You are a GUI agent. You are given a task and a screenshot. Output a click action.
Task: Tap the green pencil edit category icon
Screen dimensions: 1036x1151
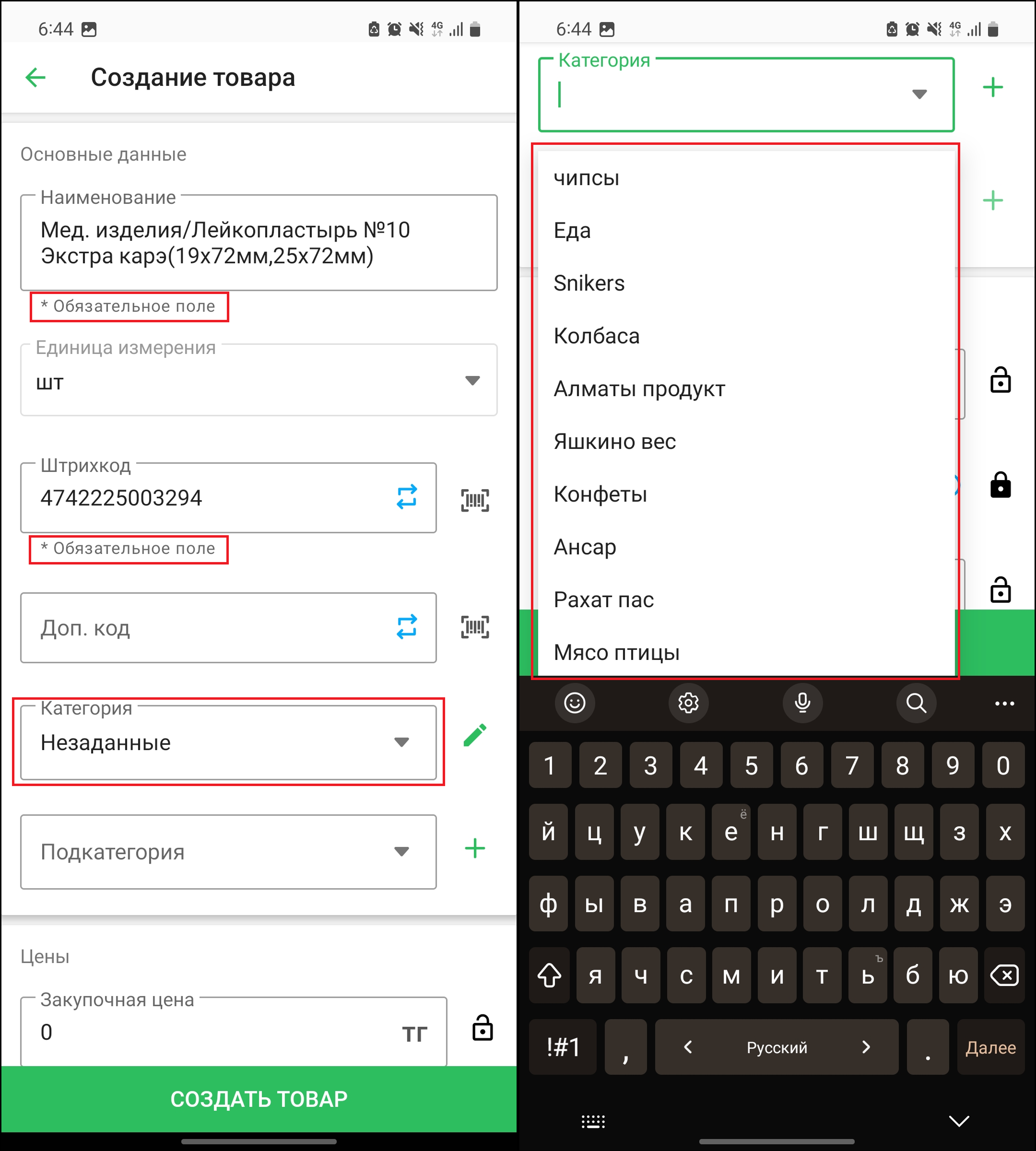tap(475, 735)
